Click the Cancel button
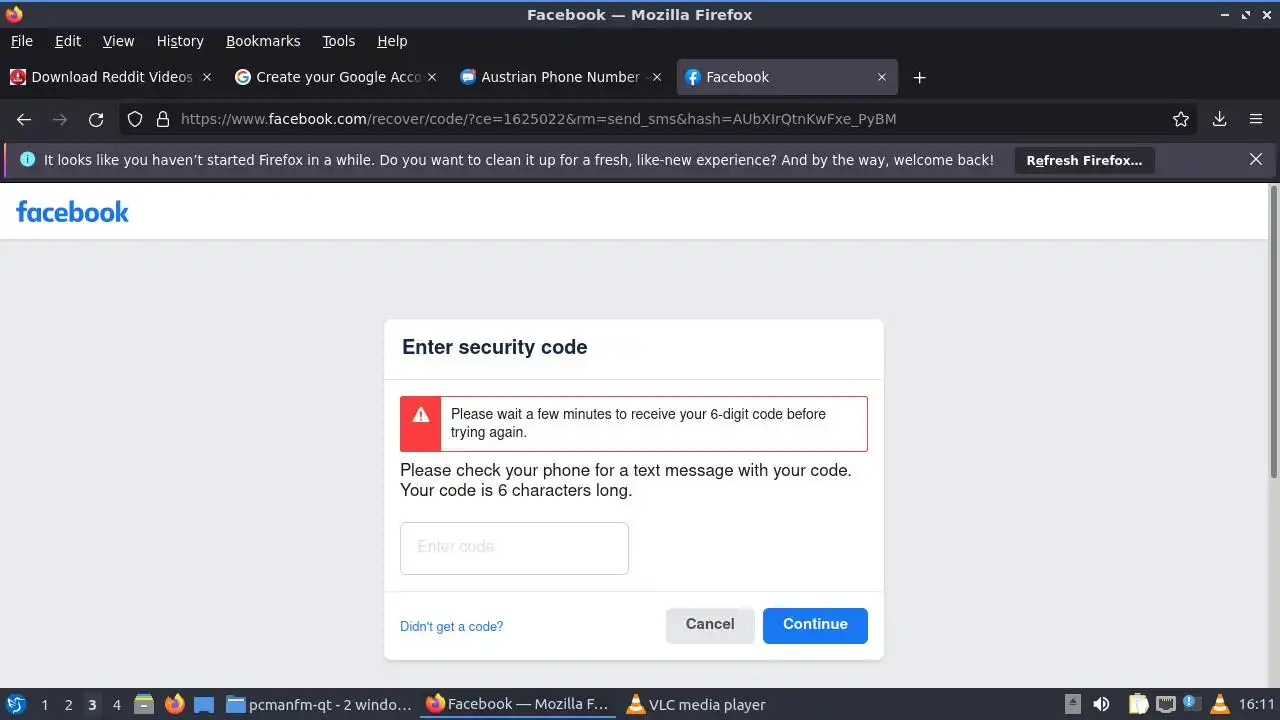 [x=710, y=625]
